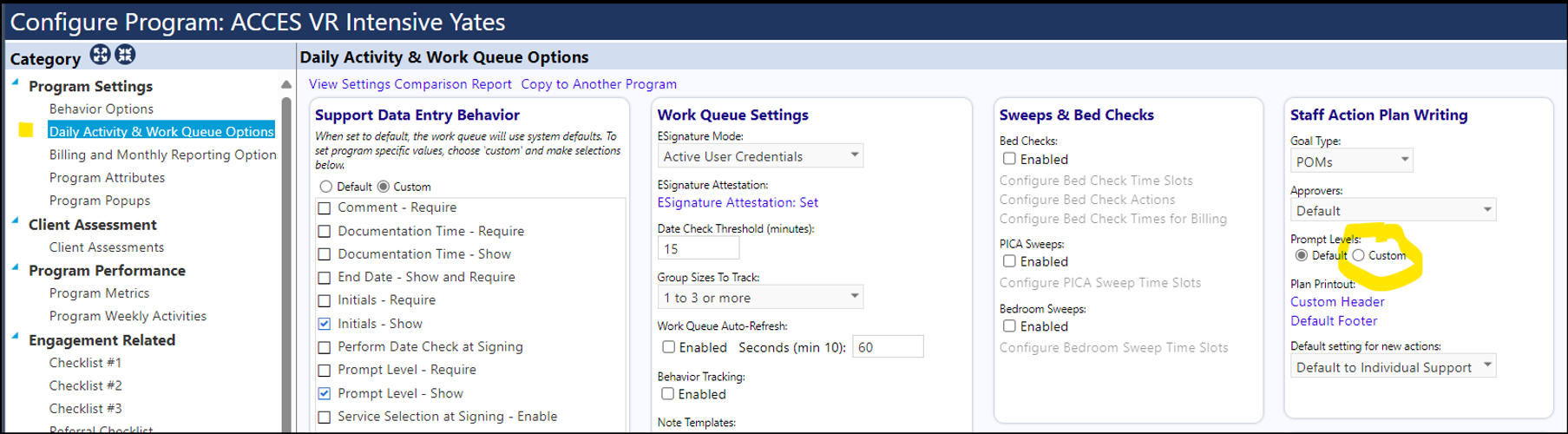Open Default setting for new actions dropdown
Image resolution: width=1568 pixels, height=434 pixels.
point(1394,366)
